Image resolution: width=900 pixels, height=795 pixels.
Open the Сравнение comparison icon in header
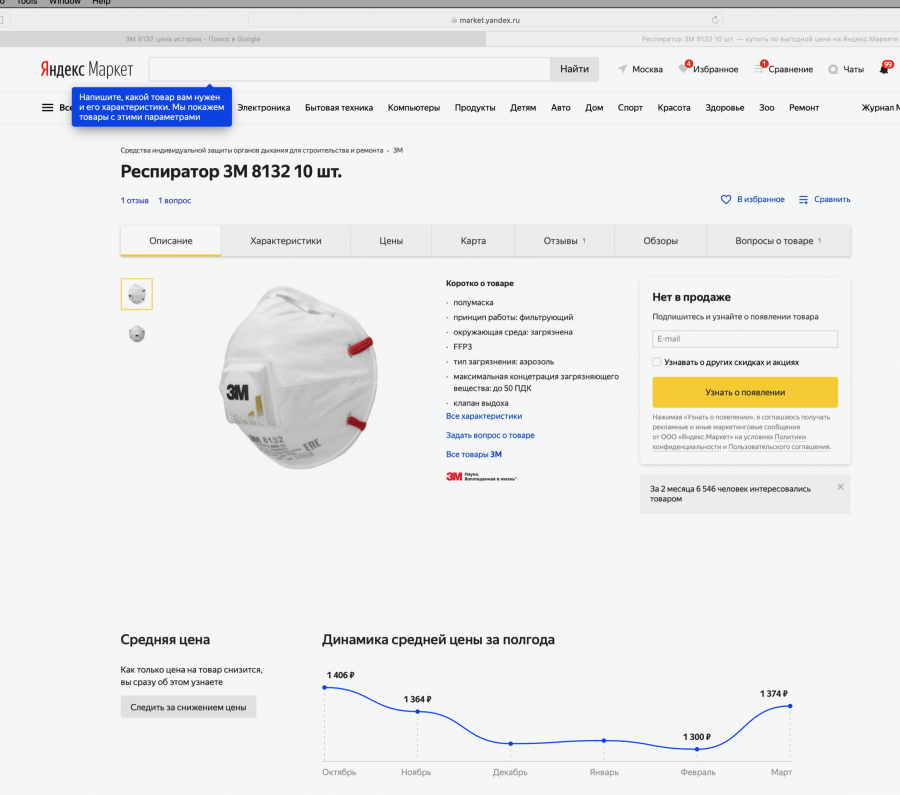tap(760, 69)
